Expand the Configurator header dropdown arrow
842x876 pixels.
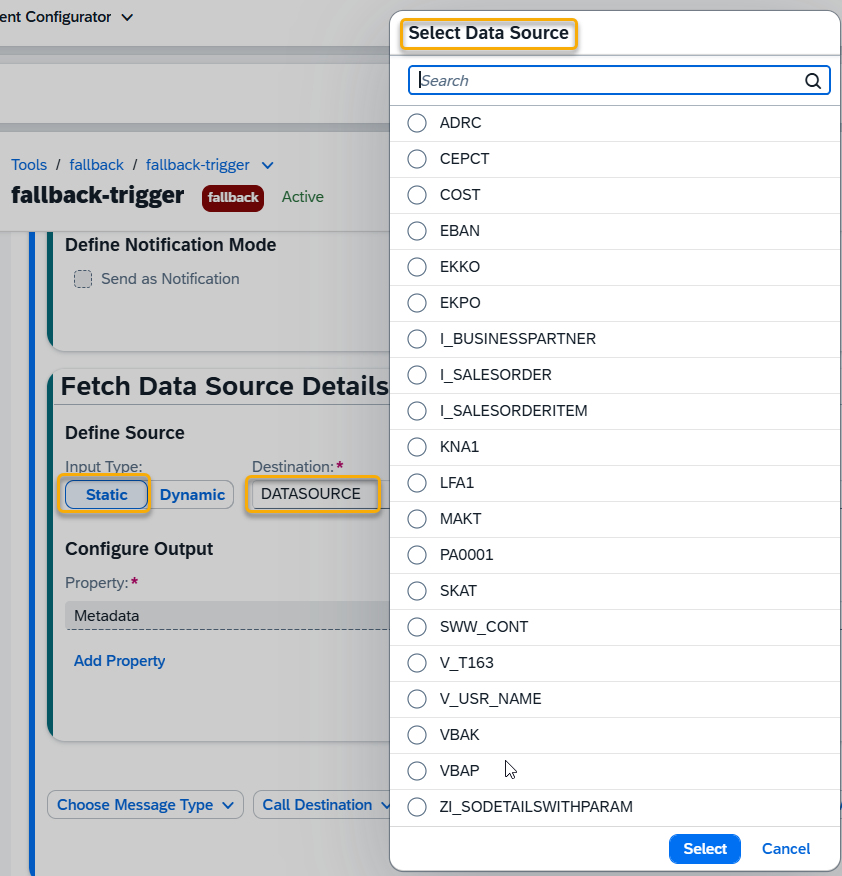point(126,17)
